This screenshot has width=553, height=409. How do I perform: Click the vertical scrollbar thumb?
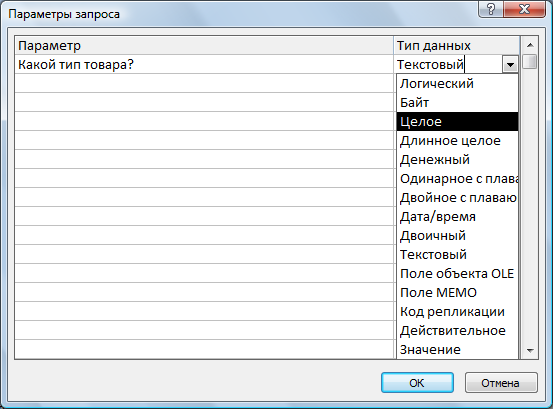pos(530,61)
